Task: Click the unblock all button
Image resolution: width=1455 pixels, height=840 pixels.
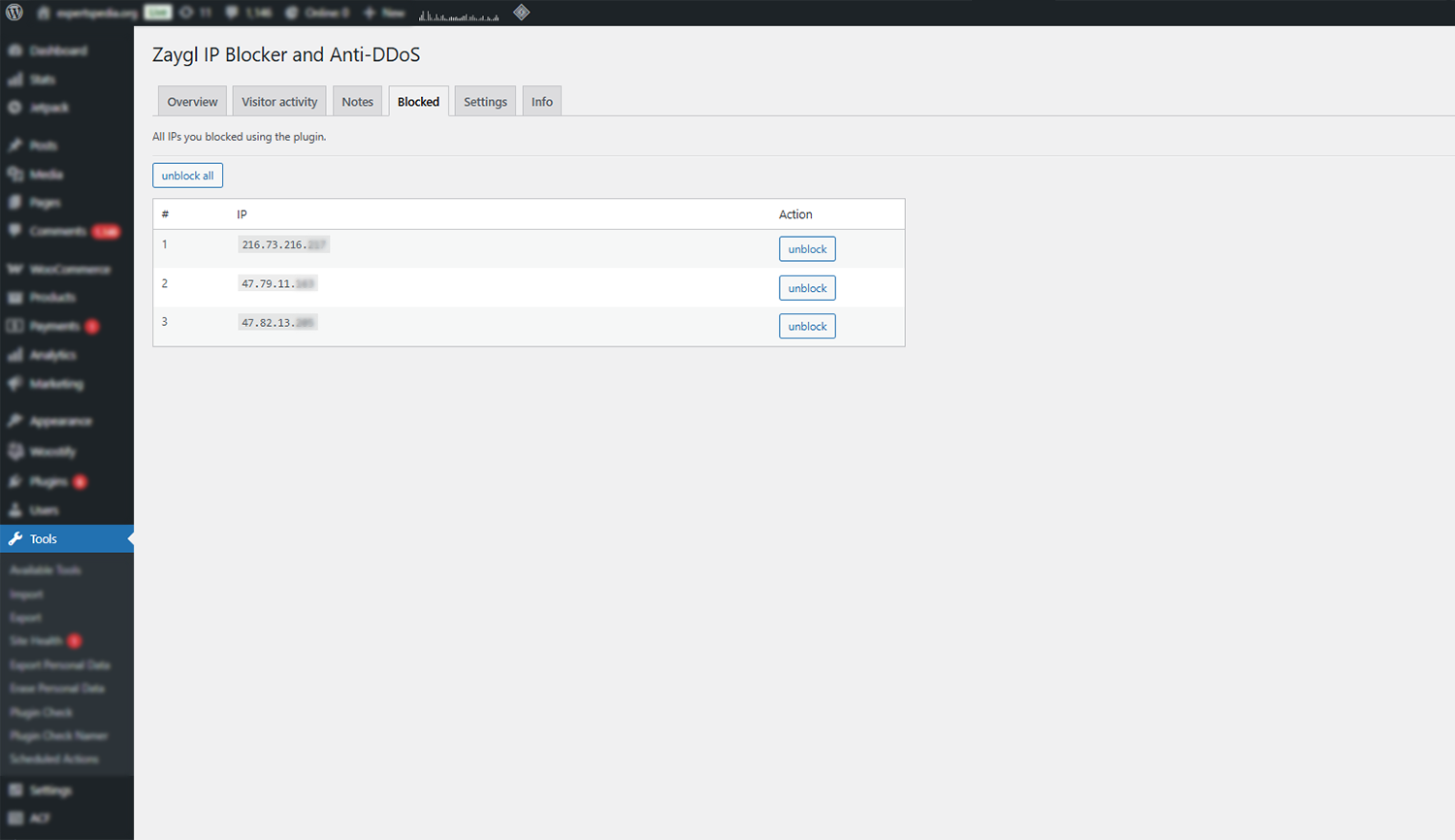Action: [x=187, y=176]
